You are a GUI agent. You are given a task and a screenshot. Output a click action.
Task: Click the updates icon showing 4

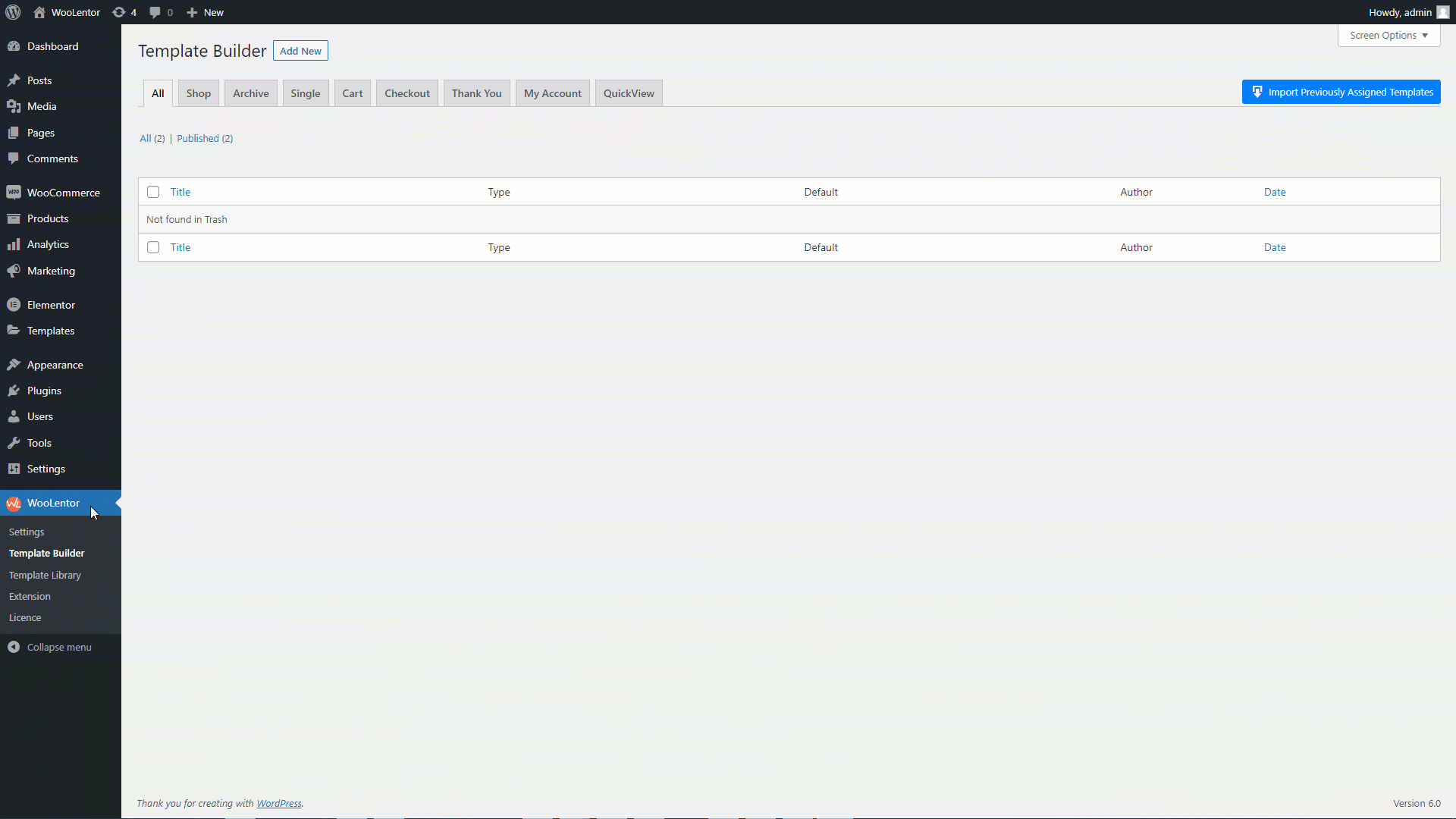[119, 12]
